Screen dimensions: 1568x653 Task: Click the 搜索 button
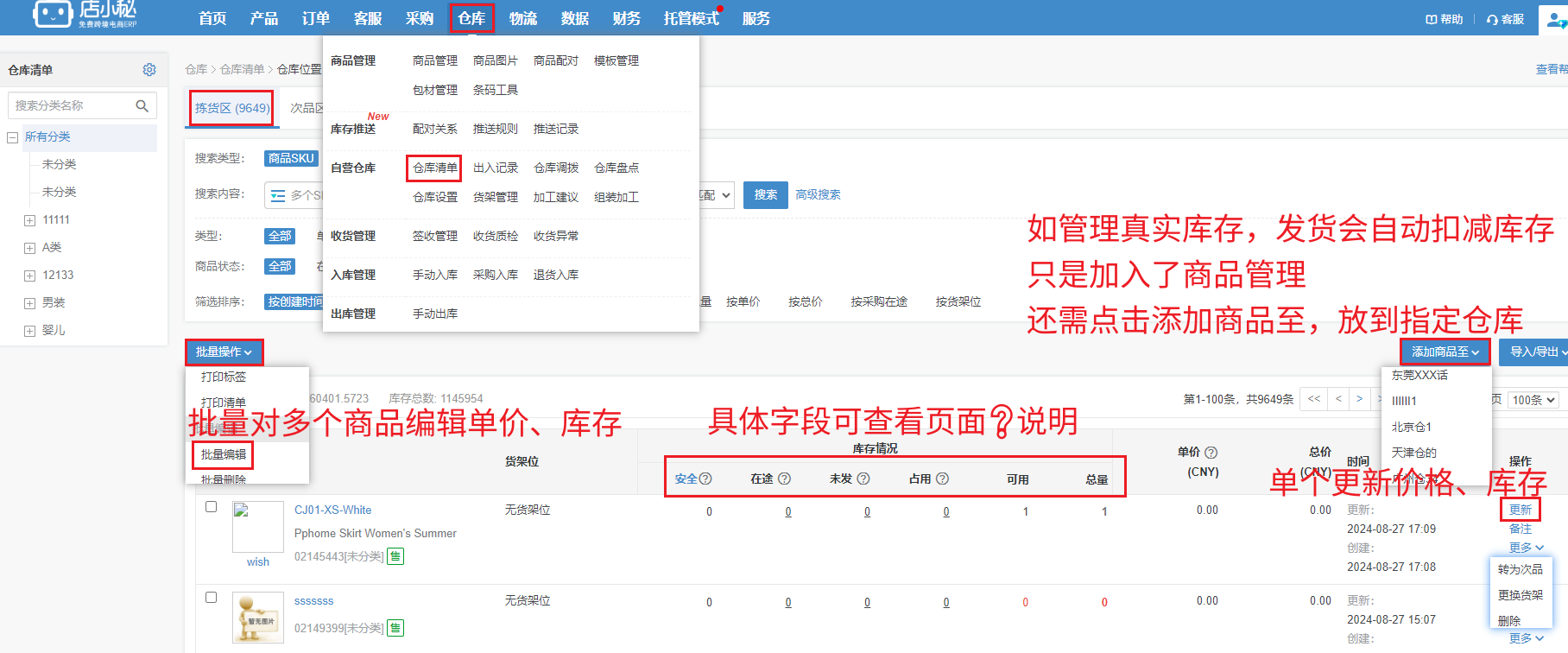click(x=765, y=195)
